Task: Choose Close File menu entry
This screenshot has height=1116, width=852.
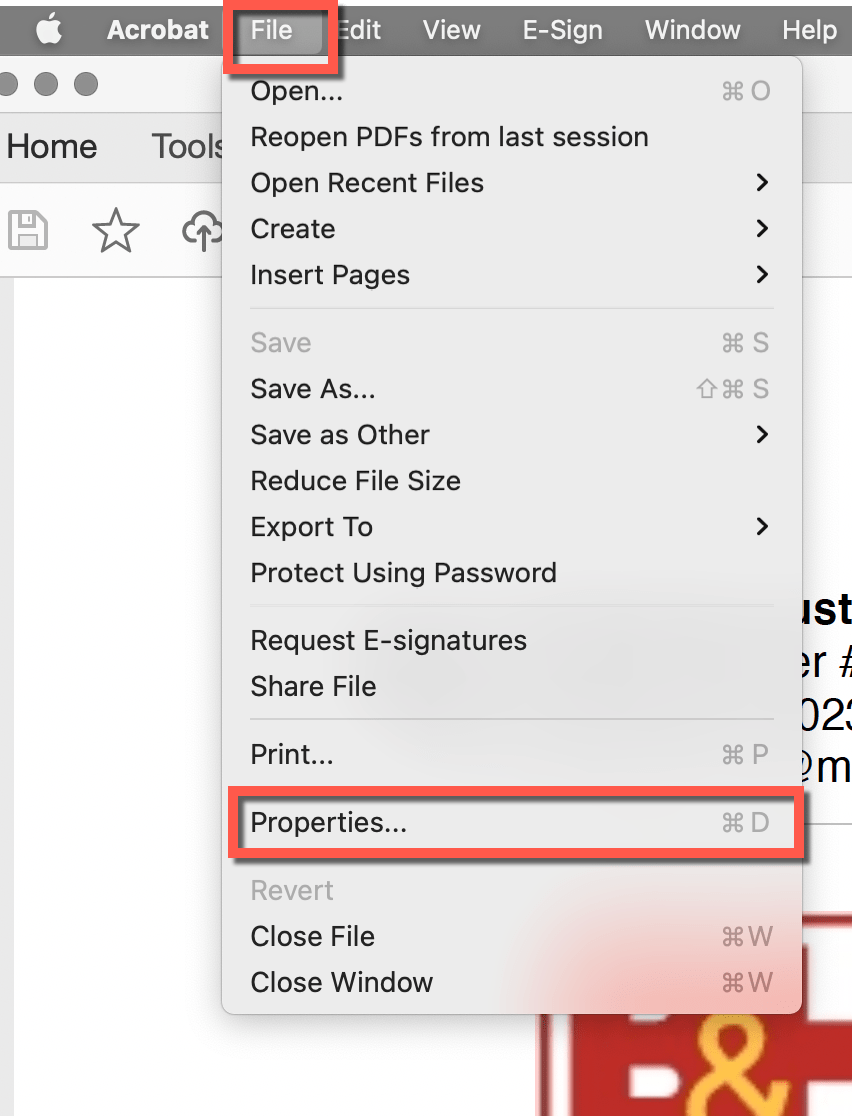Action: click(x=312, y=937)
